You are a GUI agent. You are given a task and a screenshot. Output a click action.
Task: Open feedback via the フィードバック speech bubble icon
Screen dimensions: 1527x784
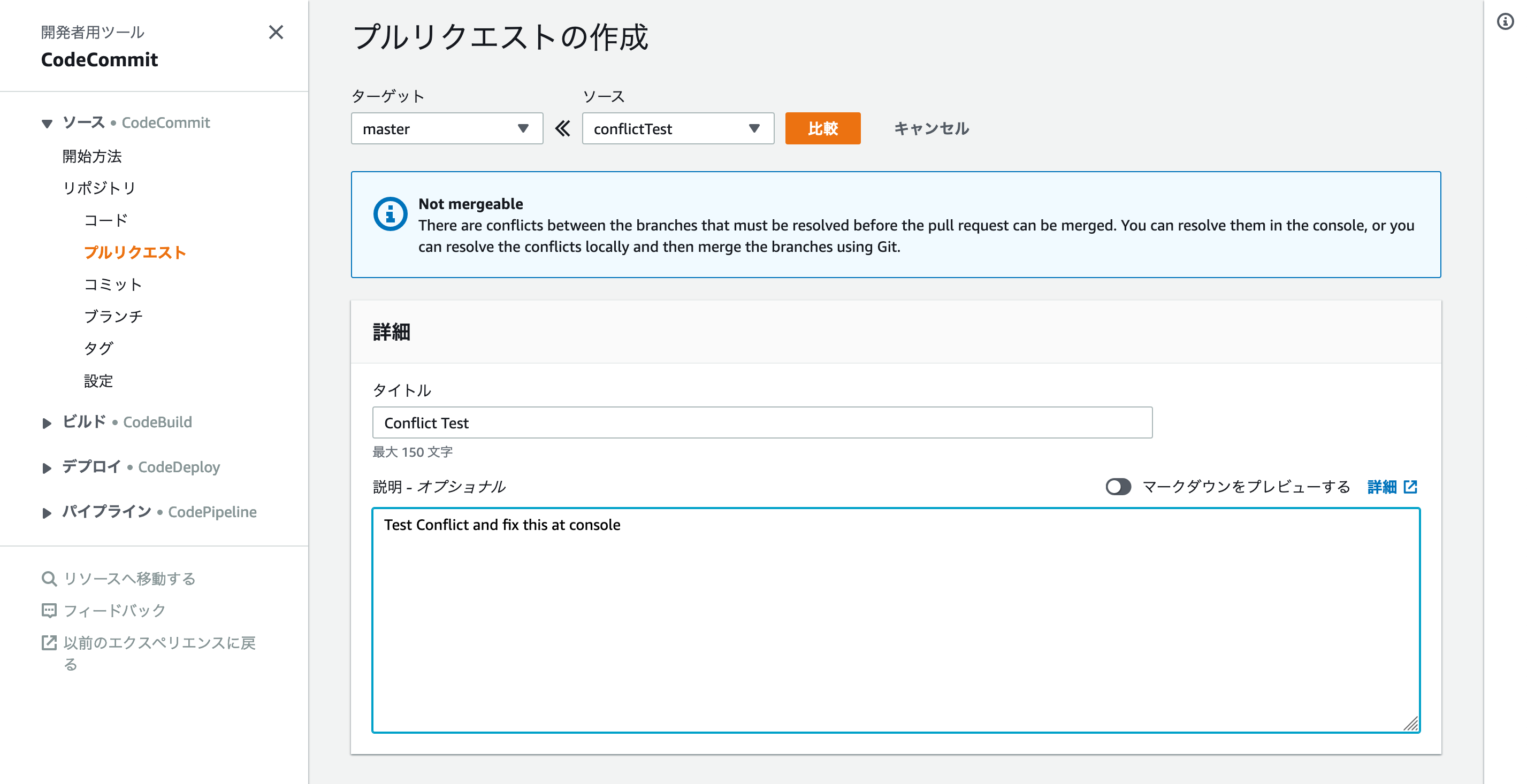[x=49, y=610]
